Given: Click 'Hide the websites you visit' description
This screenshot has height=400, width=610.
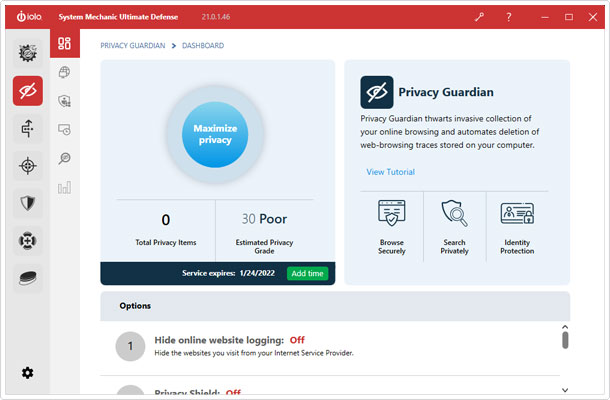Looking at the screenshot, I should click(x=254, y=353).
